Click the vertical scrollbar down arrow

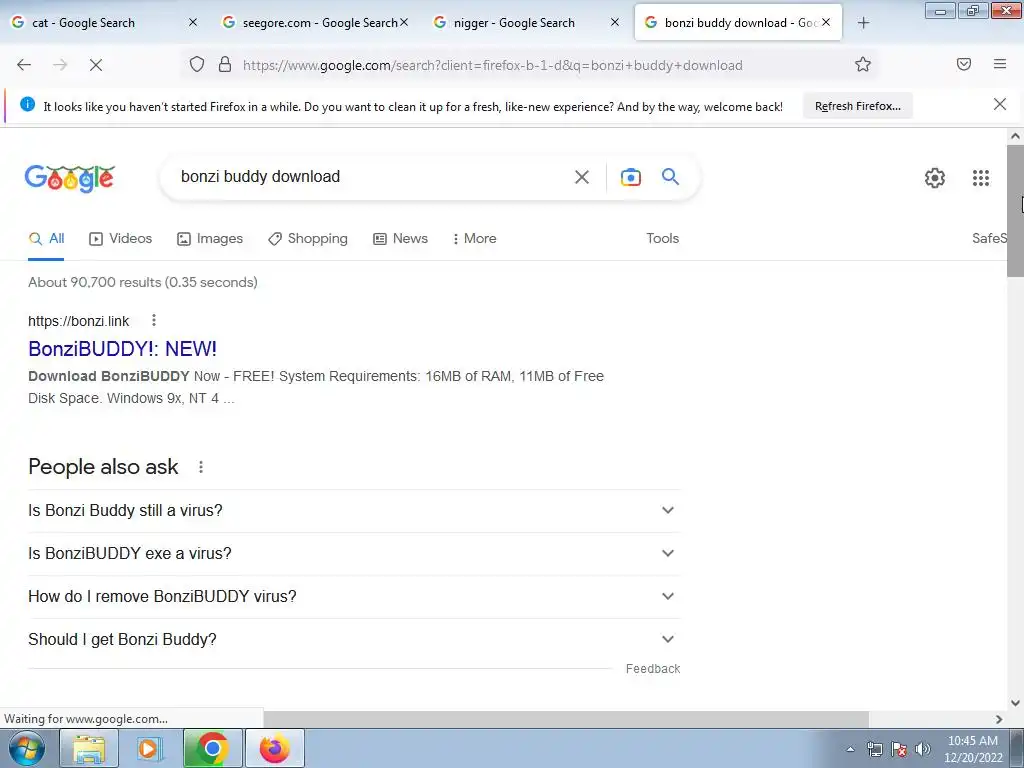[x=1015, y=703]
